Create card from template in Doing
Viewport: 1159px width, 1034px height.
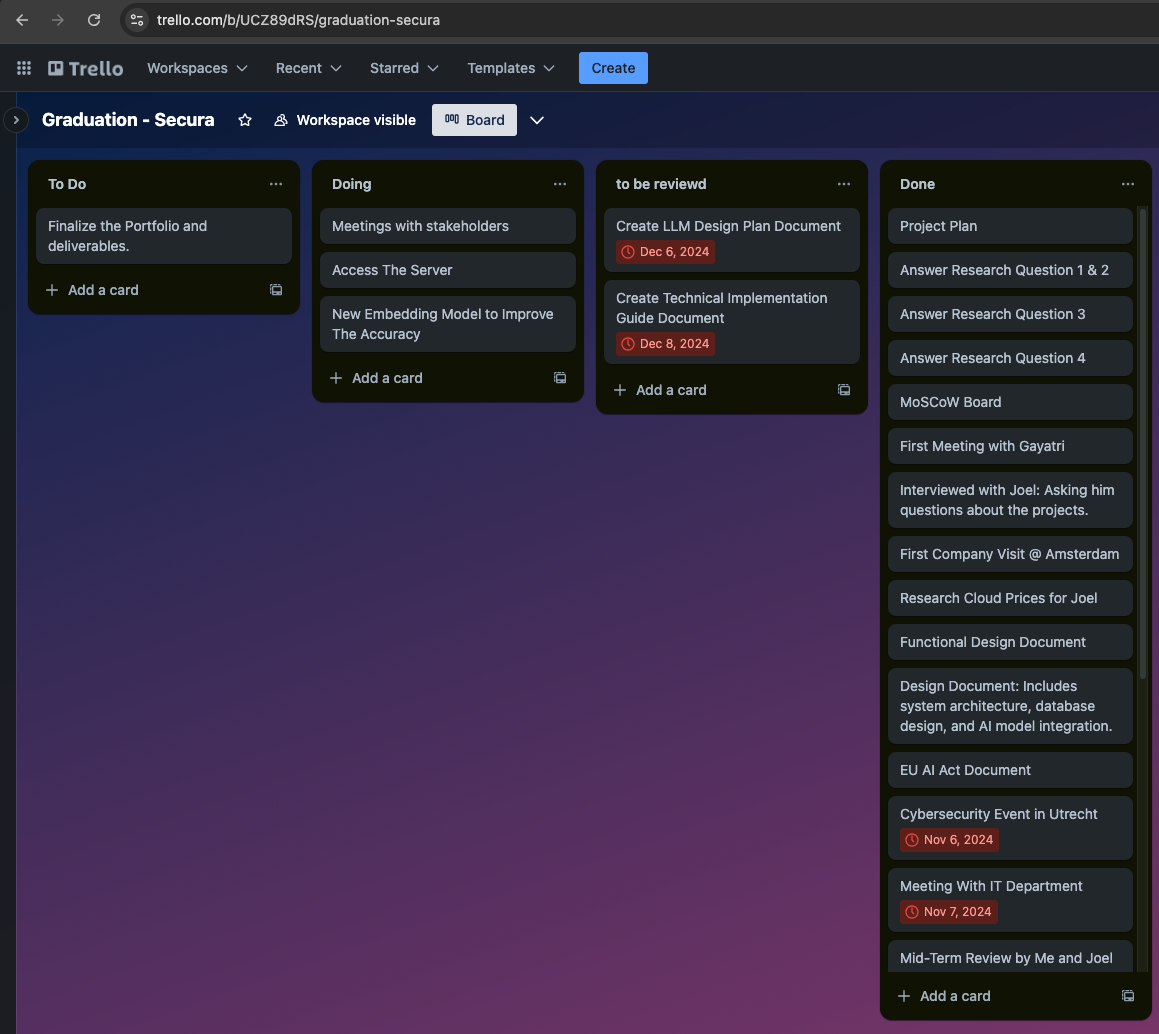coord(560,378)
